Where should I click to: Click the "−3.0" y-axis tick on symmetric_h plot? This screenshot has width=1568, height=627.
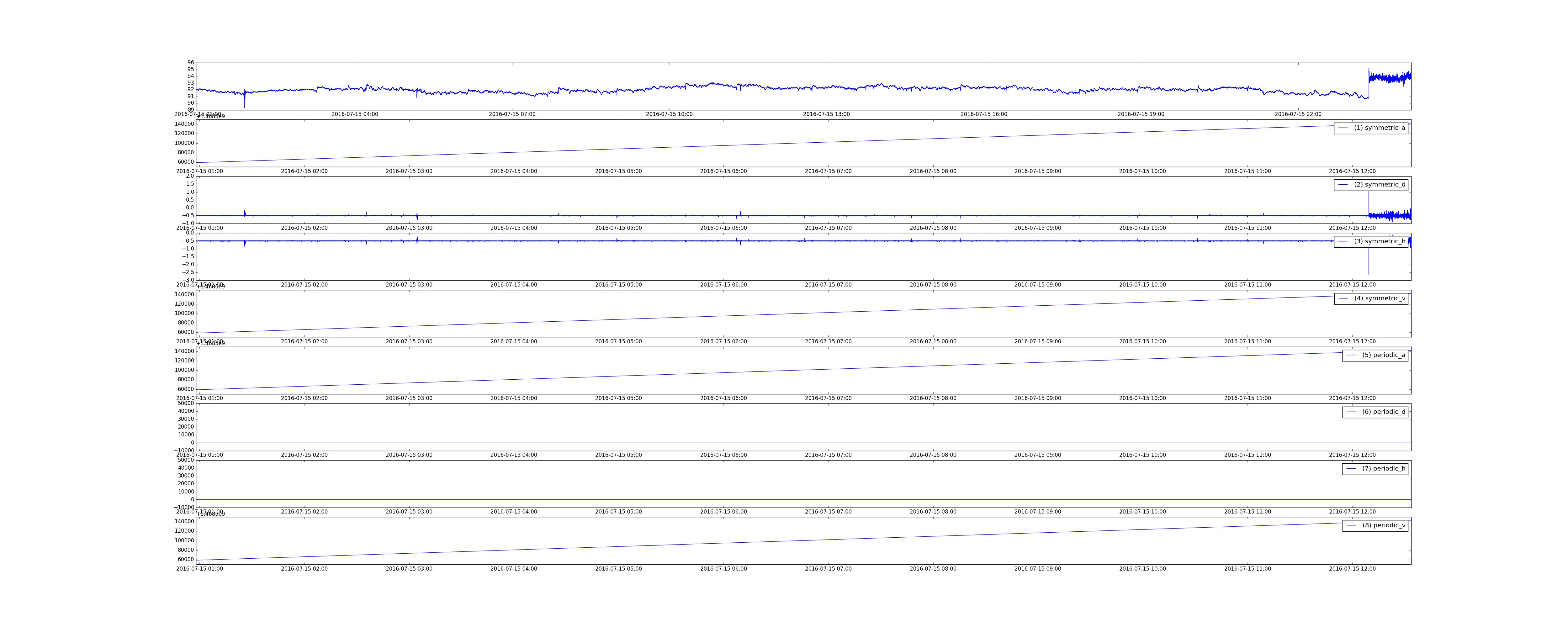188,280
